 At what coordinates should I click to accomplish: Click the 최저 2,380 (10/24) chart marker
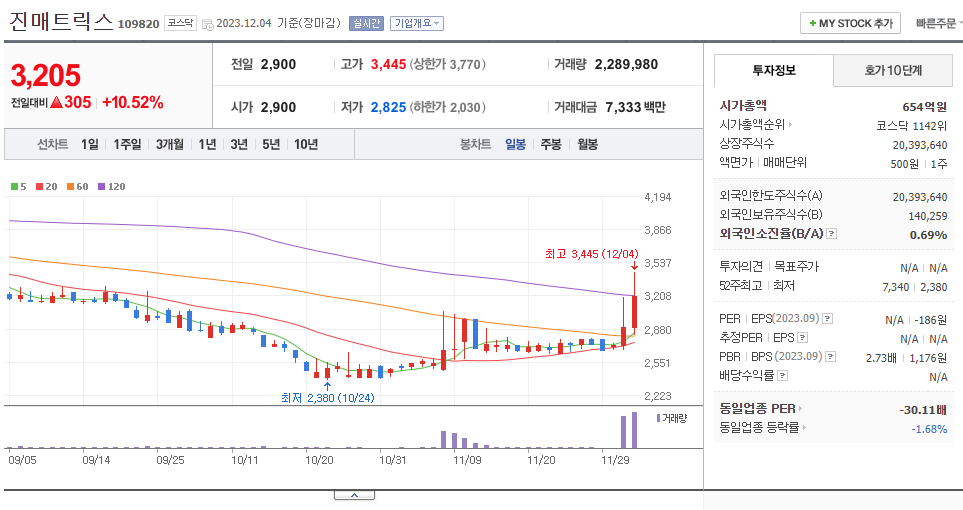click(327, 398)
